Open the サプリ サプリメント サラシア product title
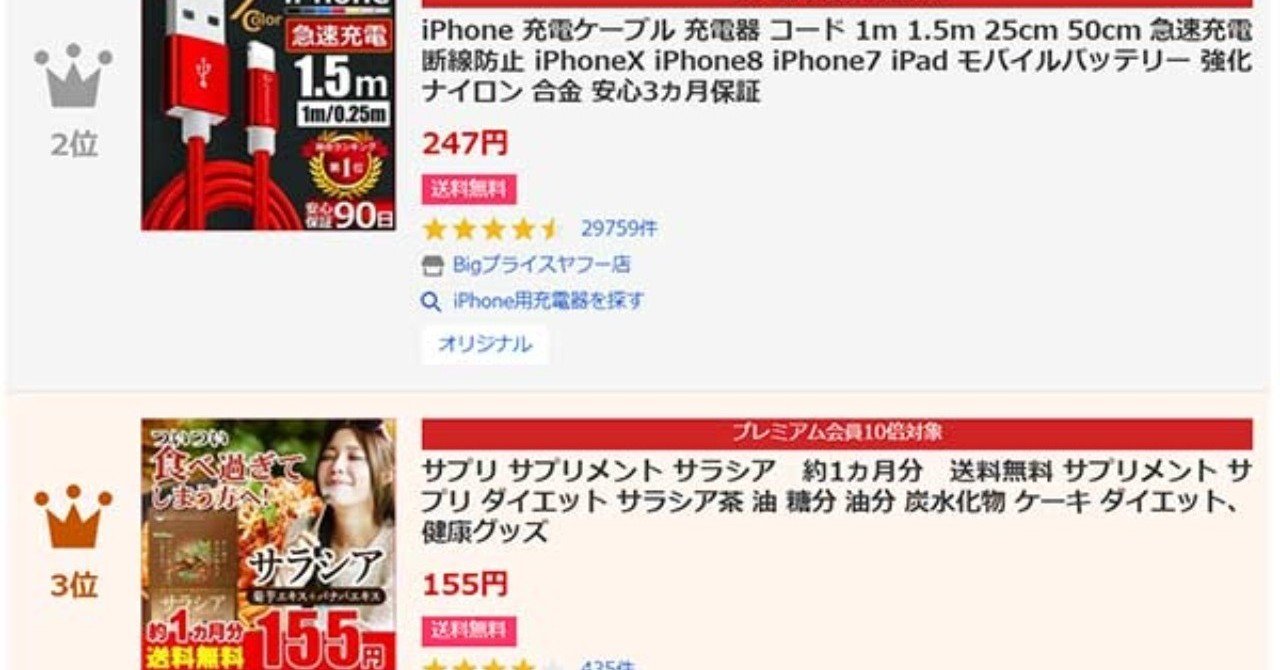Screen dimensions: 1280x670 tap(836, 500)
